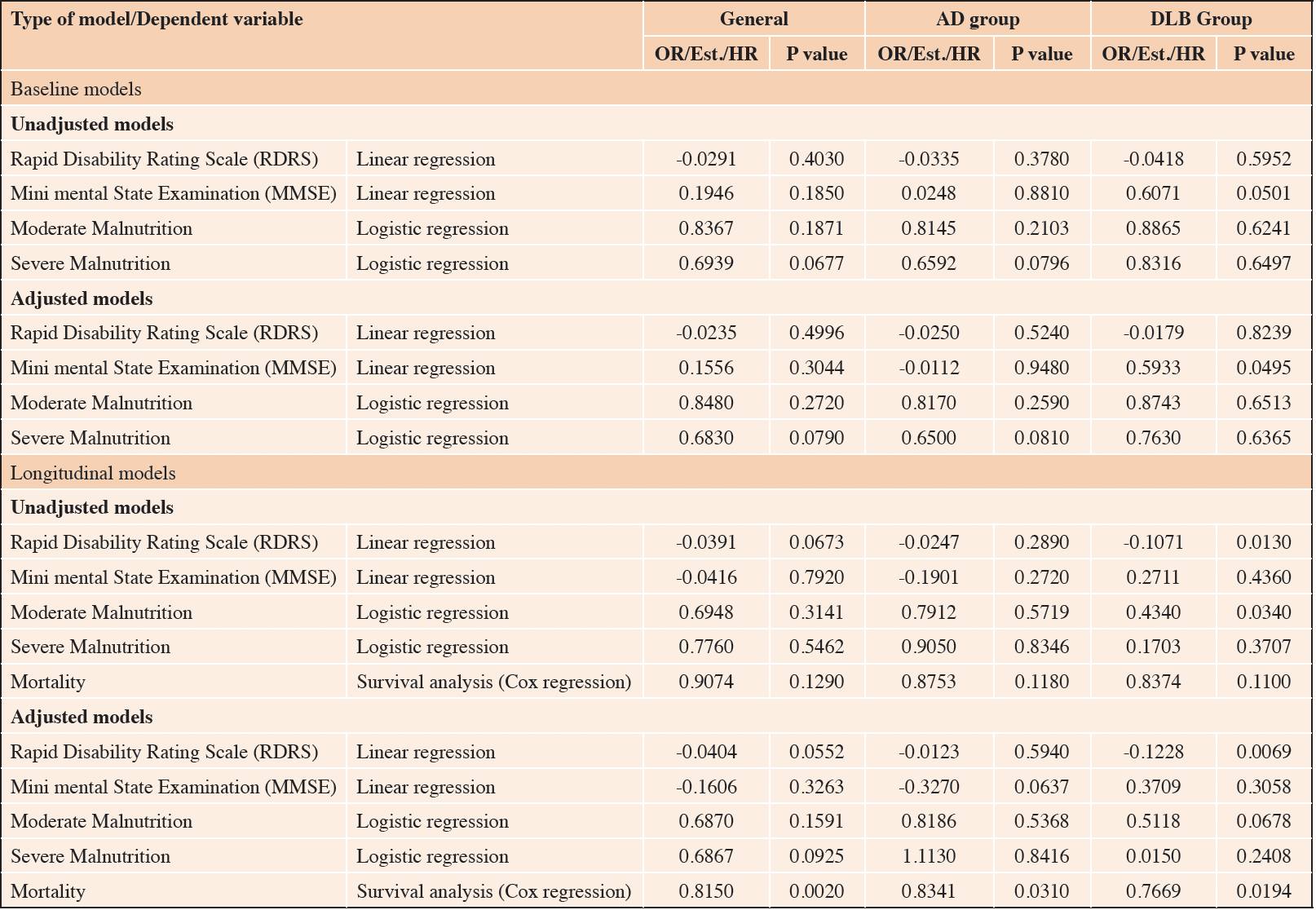Select the P value 0.0069
This screenshot has height=910, width=1316.
(x=1264, y=752)
